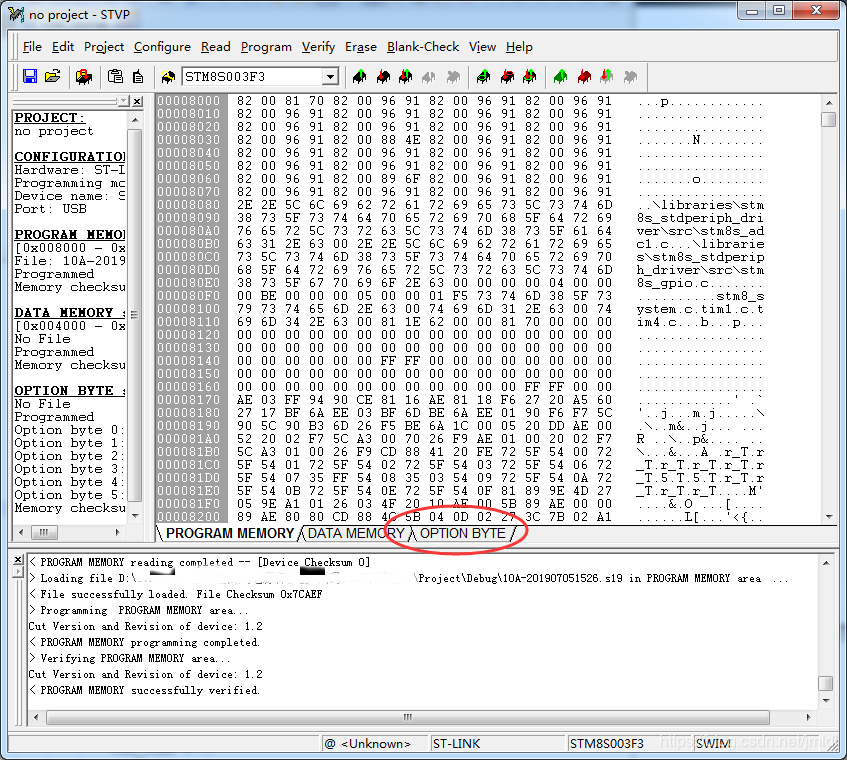Click side panel horizontal scroll-right arrow

click(x=118, y=532)
